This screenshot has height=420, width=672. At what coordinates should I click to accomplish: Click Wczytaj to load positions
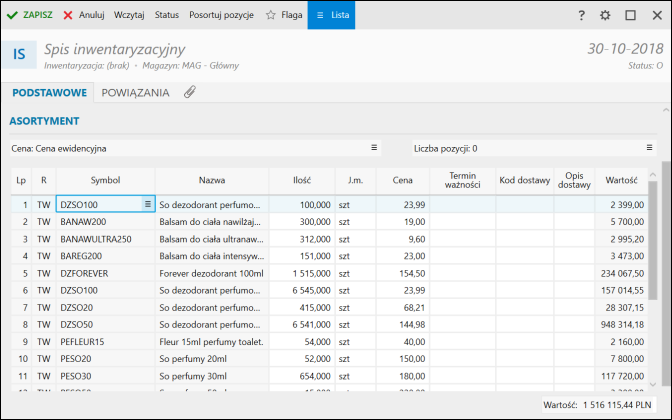pos(129,15)
